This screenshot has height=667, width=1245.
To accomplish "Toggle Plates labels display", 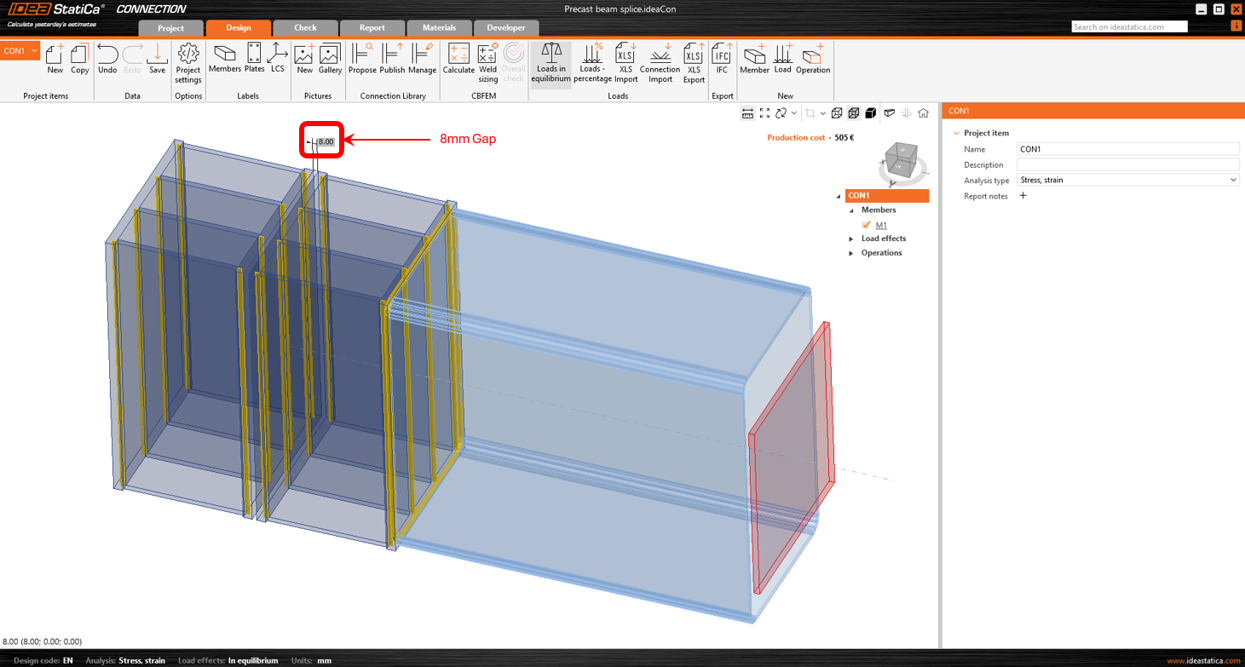I will [x=254, y=59].
